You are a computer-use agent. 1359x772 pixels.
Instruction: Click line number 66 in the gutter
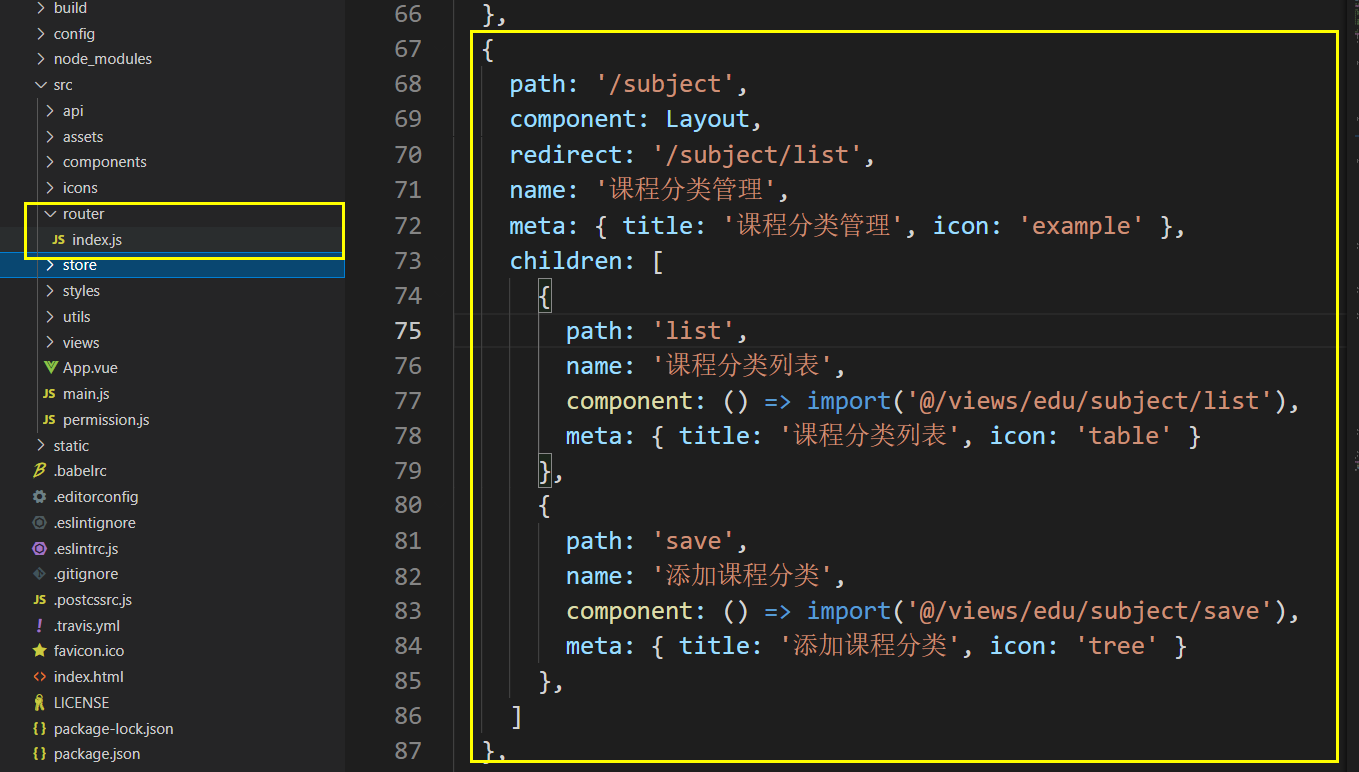[x=408, y=14]
